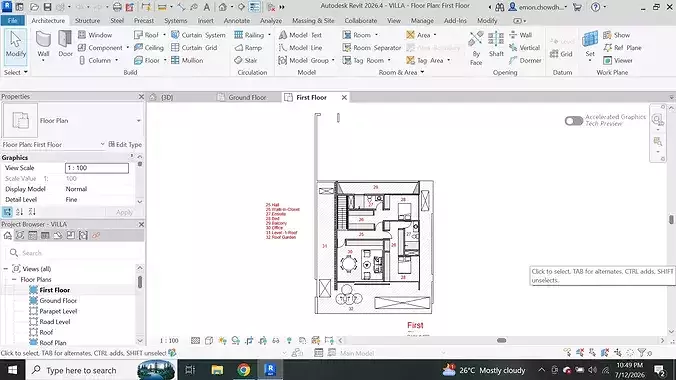Click the Project Browser vertical scrollbar thumb
This screenshot has width=676, height=380.
tap(140, 282)
